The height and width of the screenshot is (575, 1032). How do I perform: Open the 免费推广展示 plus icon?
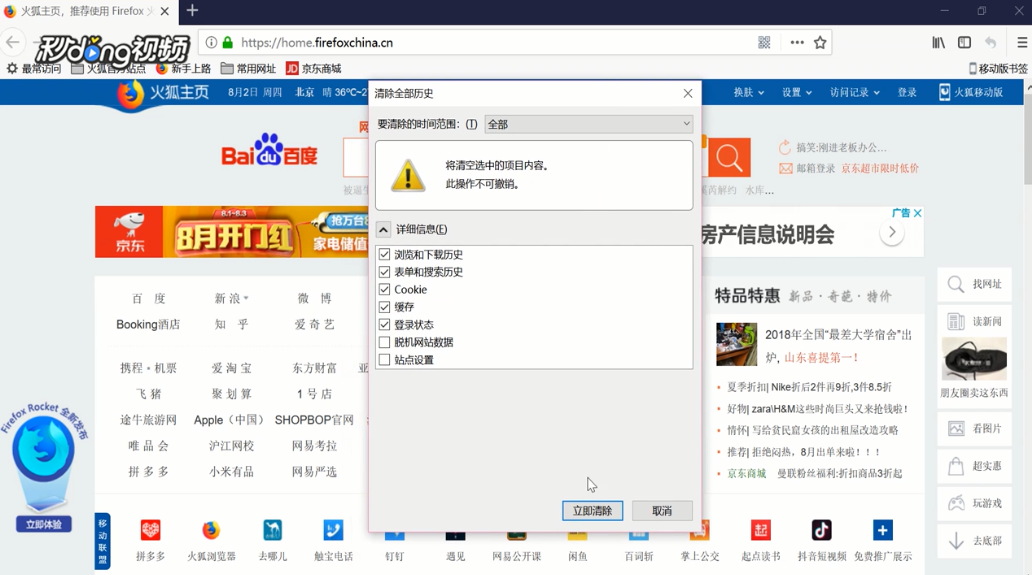click(x=883, y=530)
